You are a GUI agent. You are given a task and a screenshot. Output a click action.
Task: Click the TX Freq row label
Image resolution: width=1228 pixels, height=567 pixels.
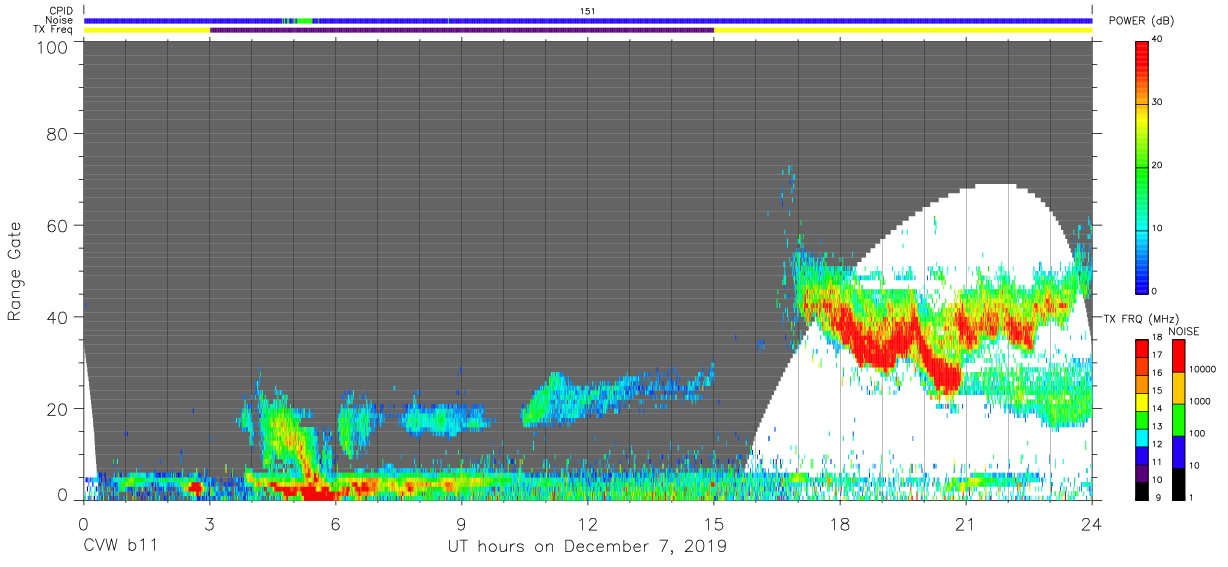pos(54,30)
